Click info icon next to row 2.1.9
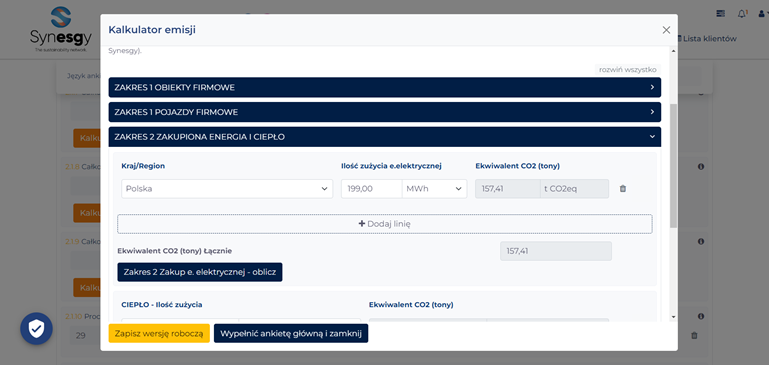The width and height of the screenshot is (769, 365). click(701, 241)
